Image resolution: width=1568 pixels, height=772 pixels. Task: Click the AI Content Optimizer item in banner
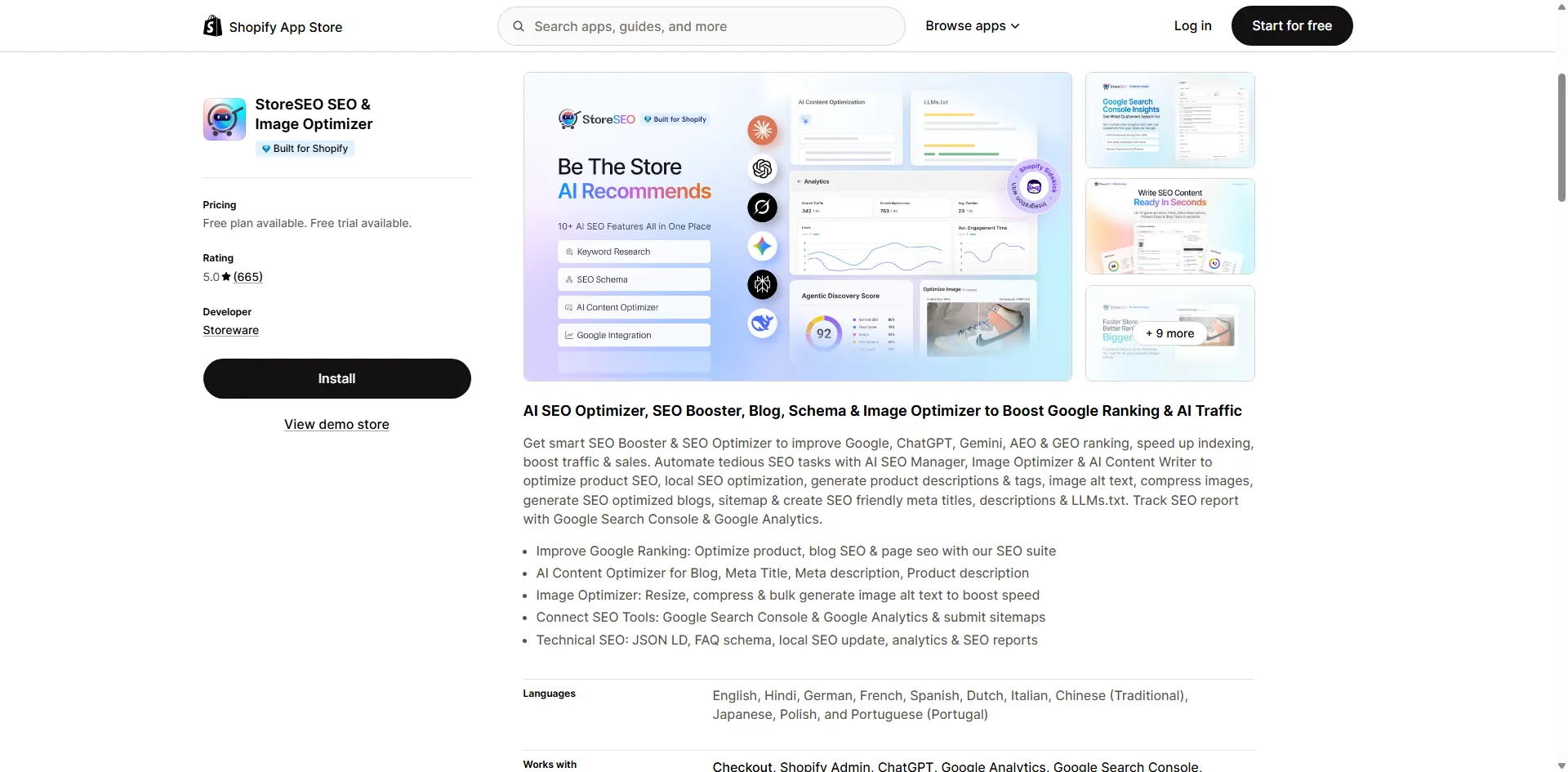(x=634, y=307)
